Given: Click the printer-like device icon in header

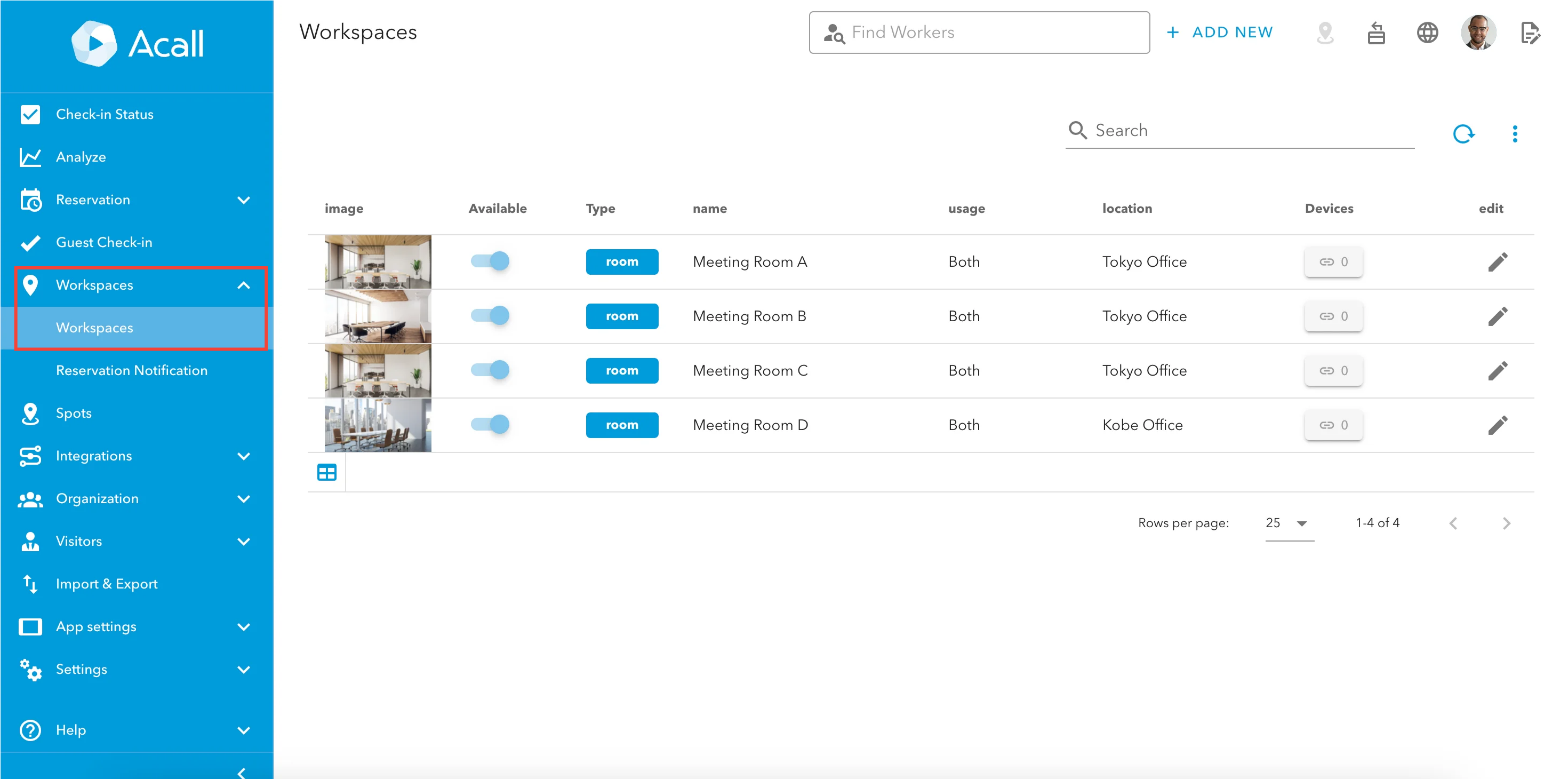Looking at the screenshot, I should pyautogui.click(x=1375, y=33).
